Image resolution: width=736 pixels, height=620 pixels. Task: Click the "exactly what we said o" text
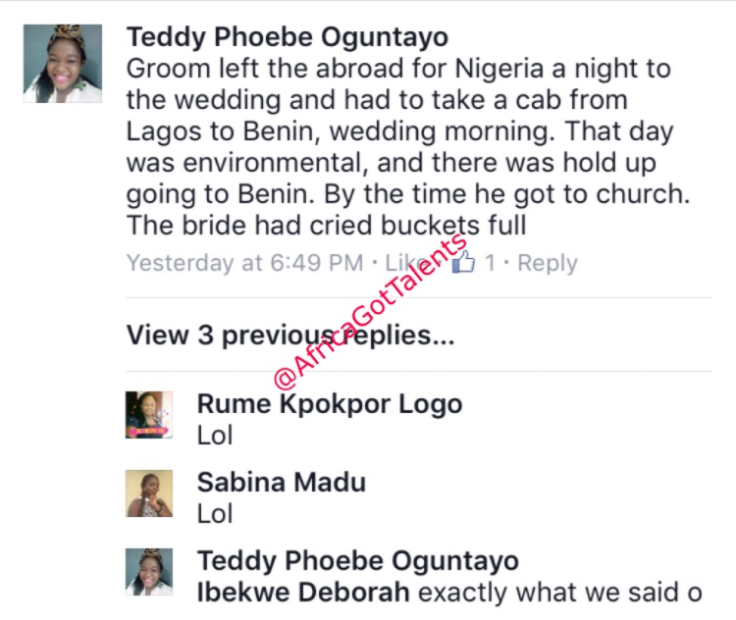[560, 592]
